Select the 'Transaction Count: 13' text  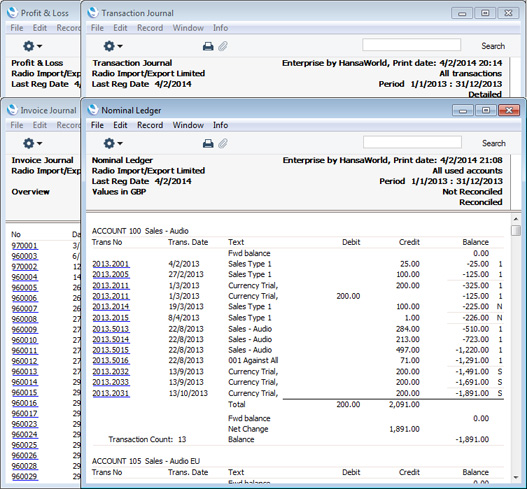(147, 439)
